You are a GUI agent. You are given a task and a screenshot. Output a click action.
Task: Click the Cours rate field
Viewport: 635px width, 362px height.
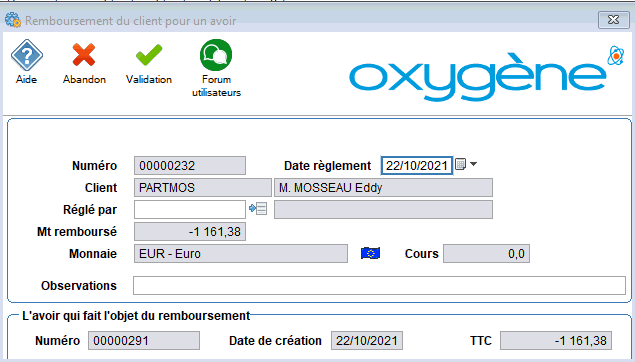[x=486, y=253]
